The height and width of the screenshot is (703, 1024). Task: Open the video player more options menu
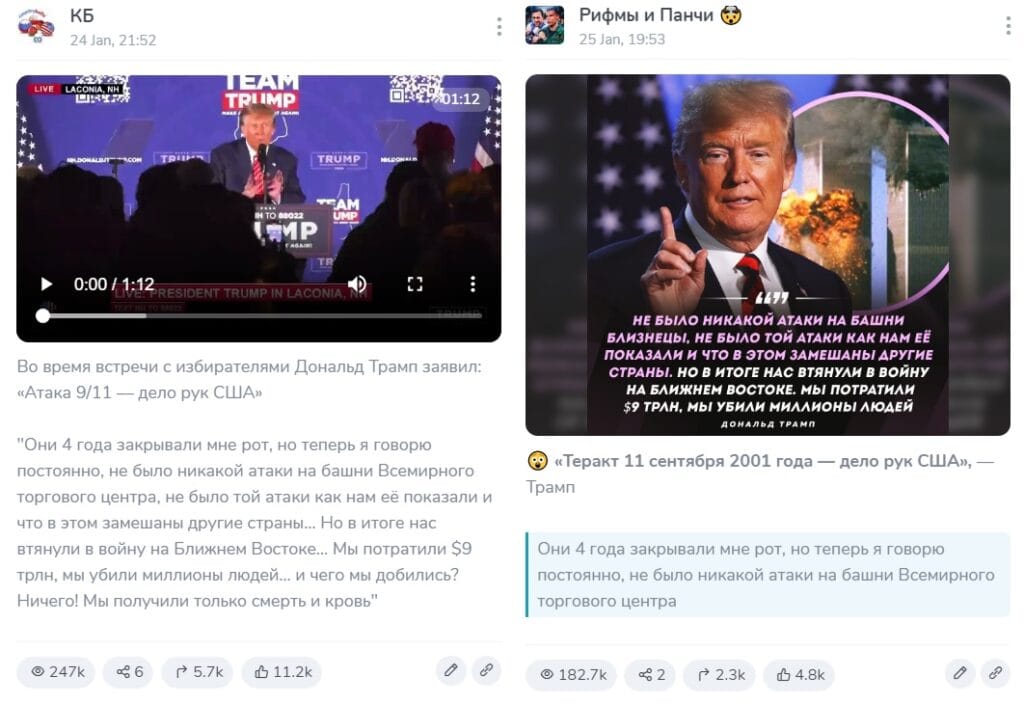pyautogui.click(x=473, y=284)
